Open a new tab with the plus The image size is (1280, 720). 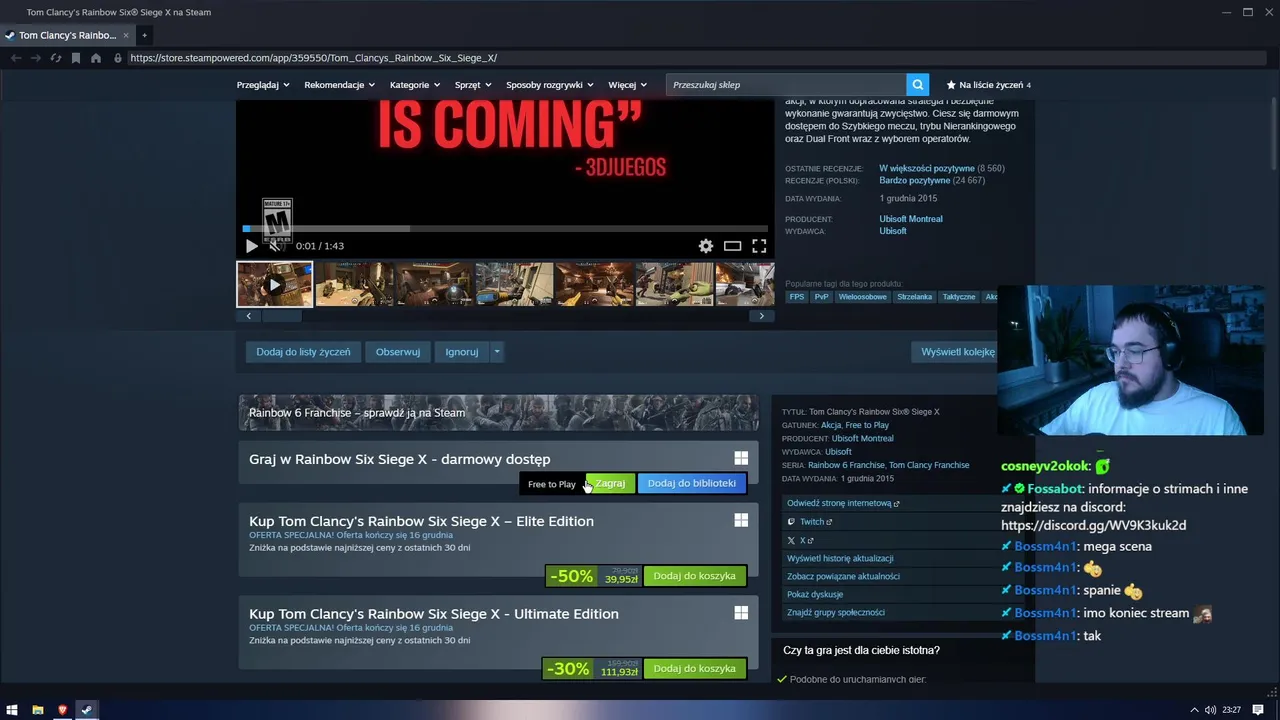click(x=144, y=35)
